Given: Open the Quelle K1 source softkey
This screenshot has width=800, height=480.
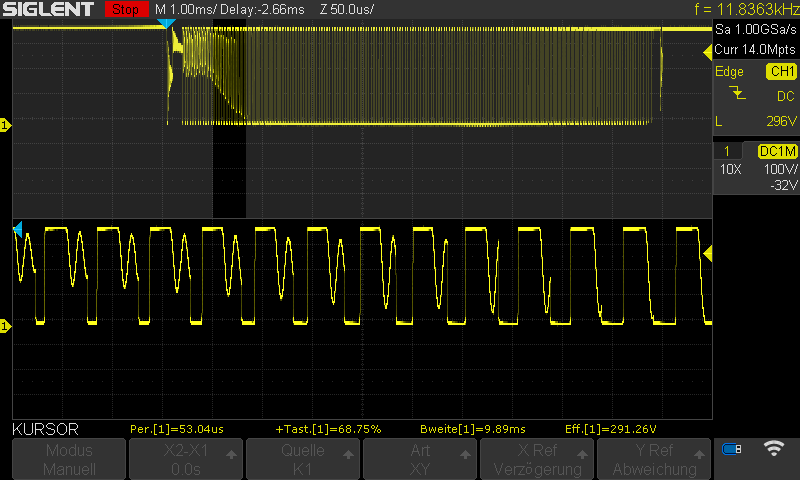Looking at the screenshot, I should click(303, 459).
